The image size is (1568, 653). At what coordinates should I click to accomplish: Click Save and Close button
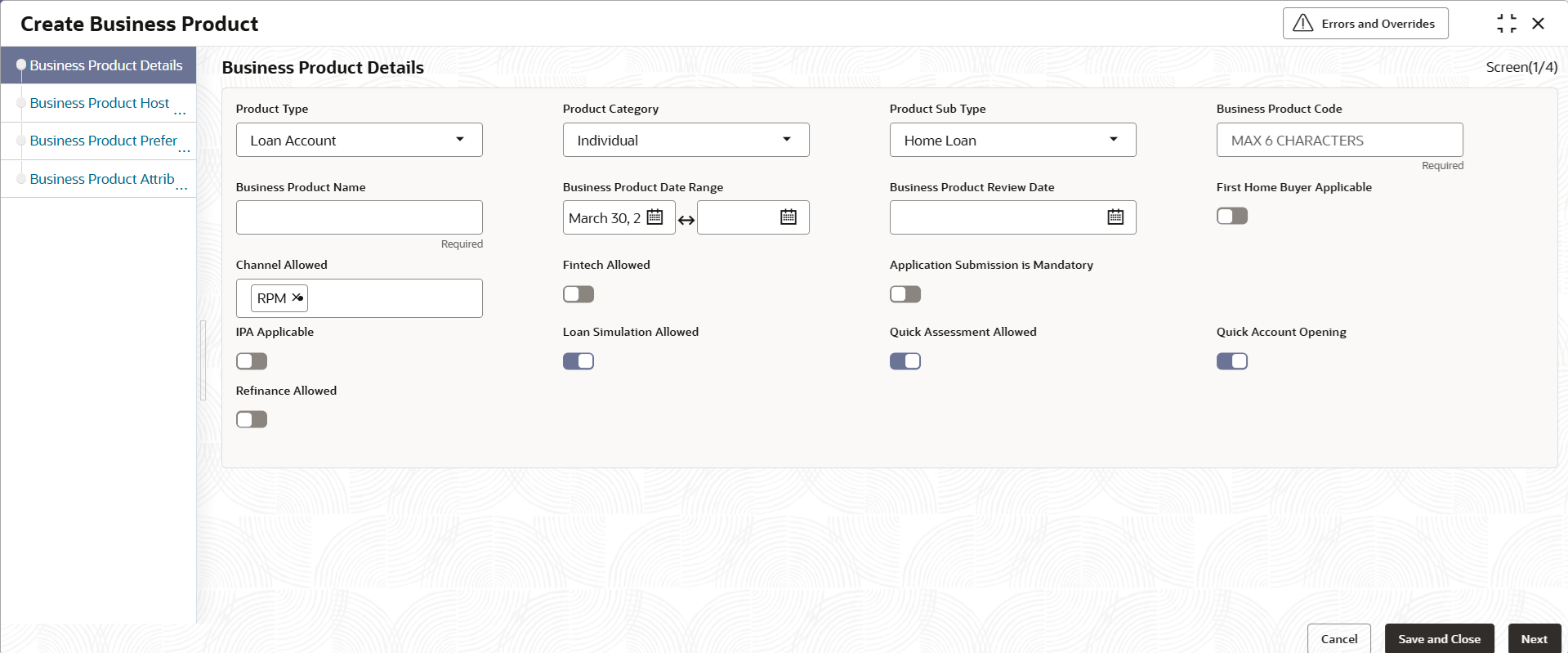pyautogui.click(x=1440, y=639)
